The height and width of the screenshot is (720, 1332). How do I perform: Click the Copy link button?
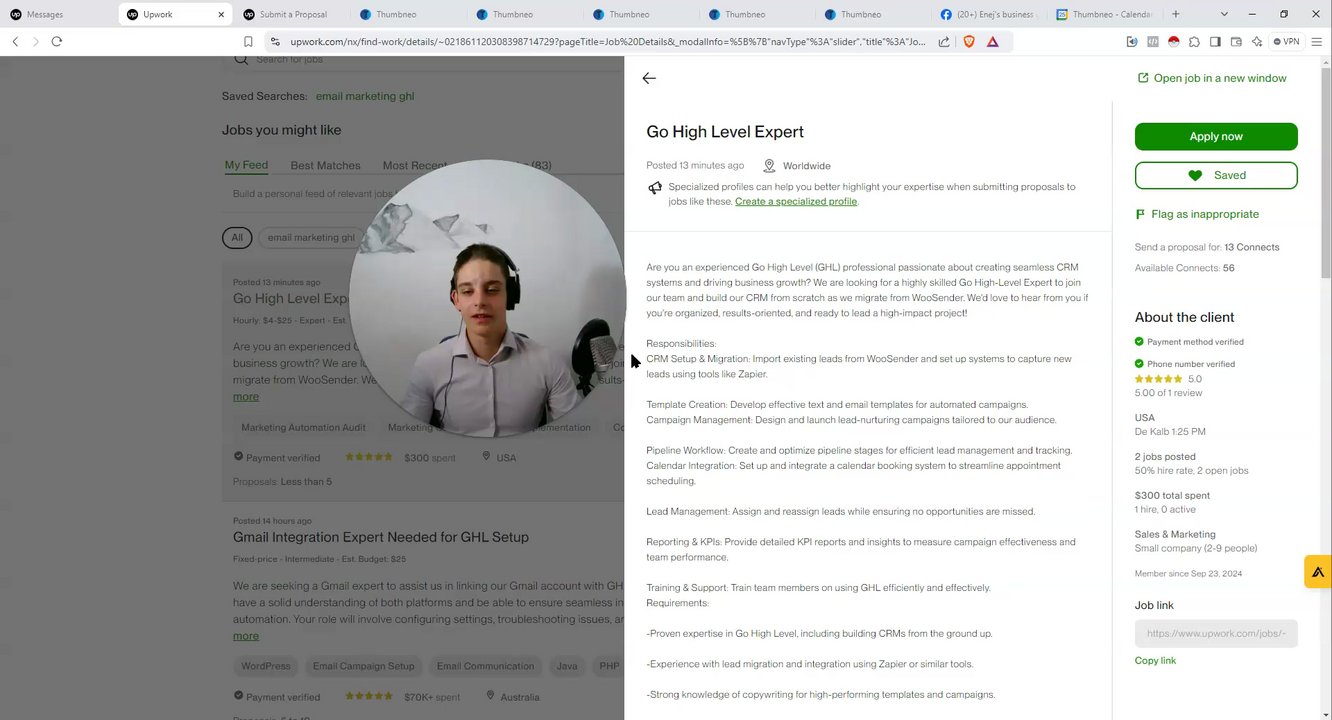pyautogui.click(x=1155, y=661)
